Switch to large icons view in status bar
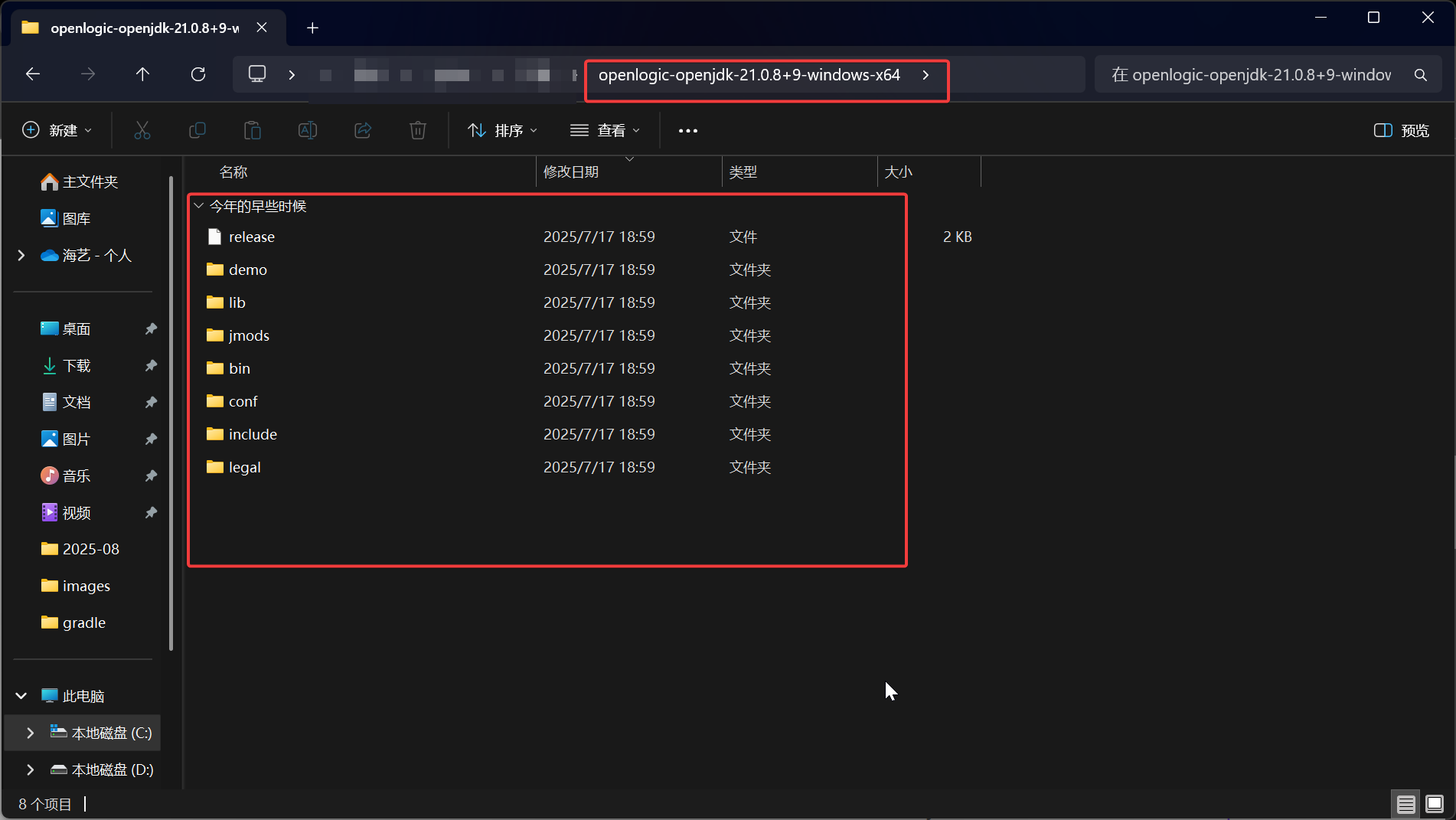 1435,804
